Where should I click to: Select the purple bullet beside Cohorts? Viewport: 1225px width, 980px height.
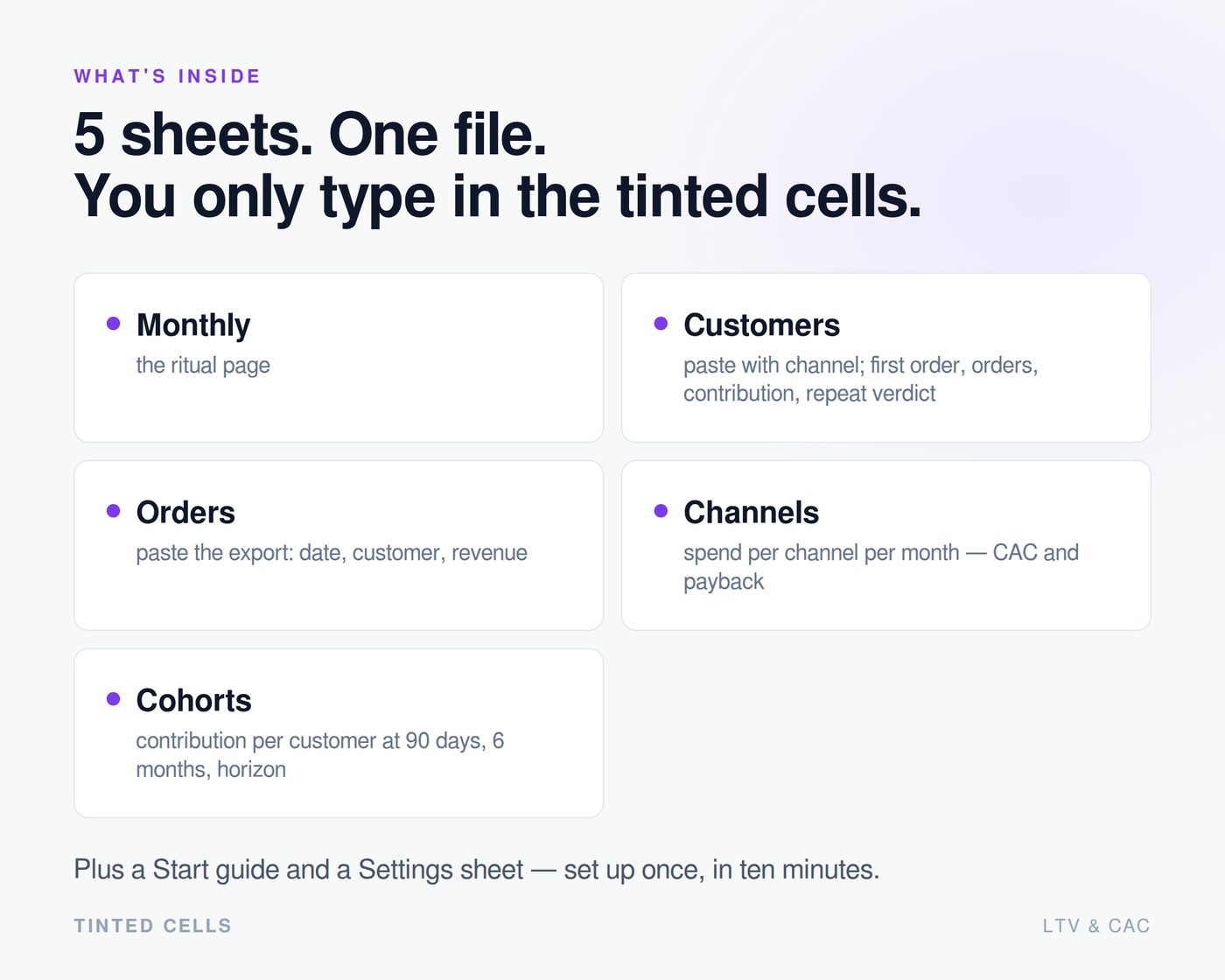coord(113,699)
